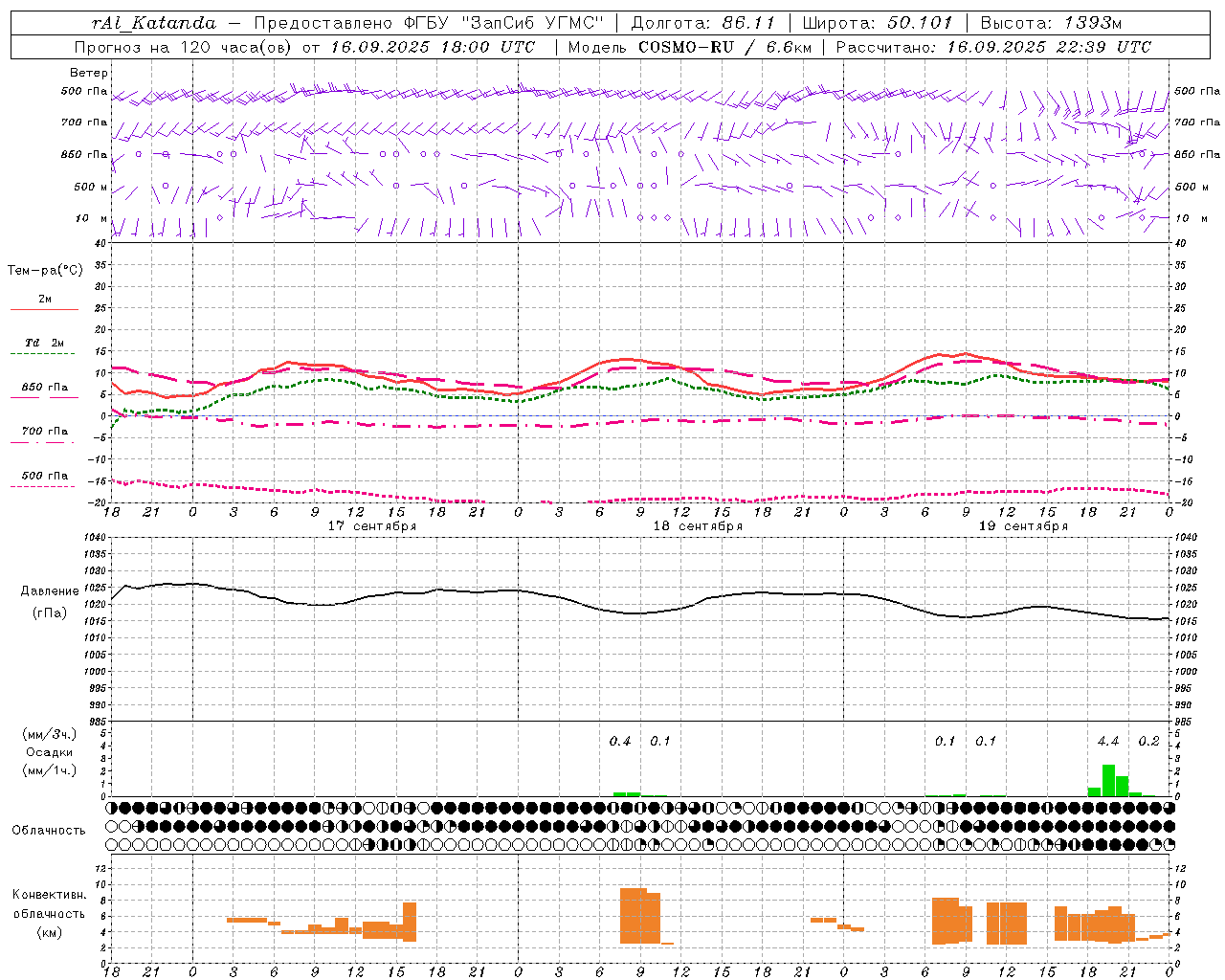This screenshot has width=1225, height=980.
Task: Click the '17 сентября' date label
Action: pyautogui.click(x=372, y=526)
